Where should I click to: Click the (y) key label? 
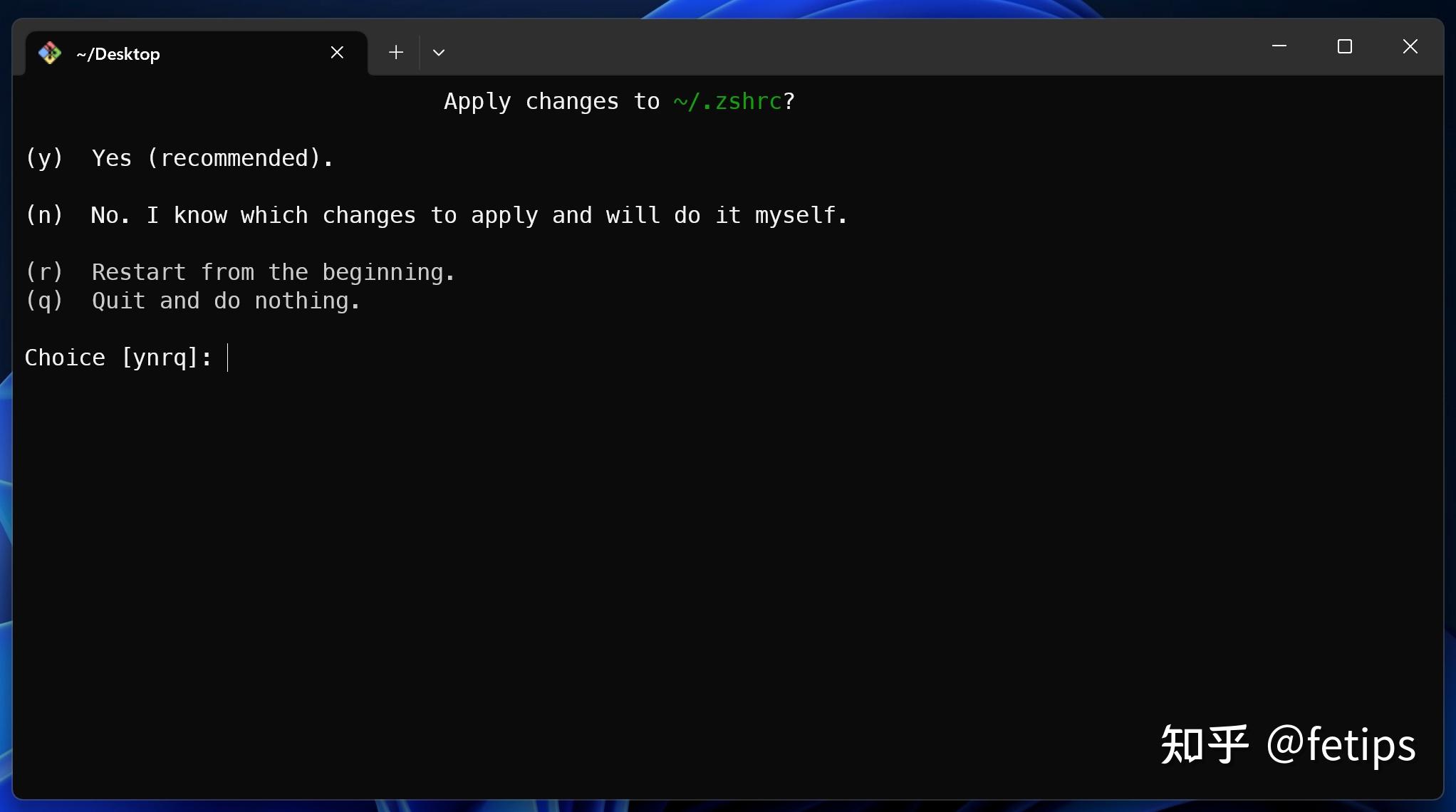pos(44,158)
